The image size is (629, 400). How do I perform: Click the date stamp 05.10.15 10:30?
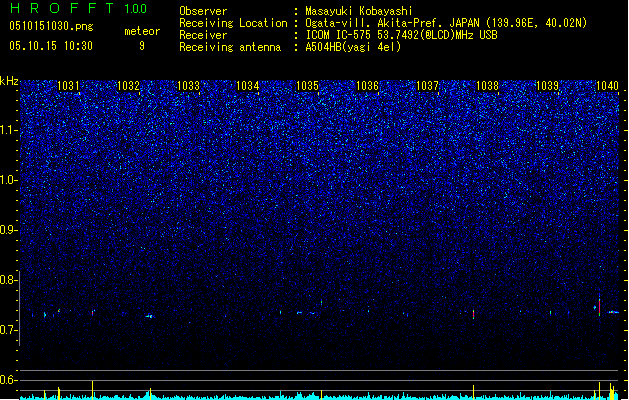pos(51,46)
